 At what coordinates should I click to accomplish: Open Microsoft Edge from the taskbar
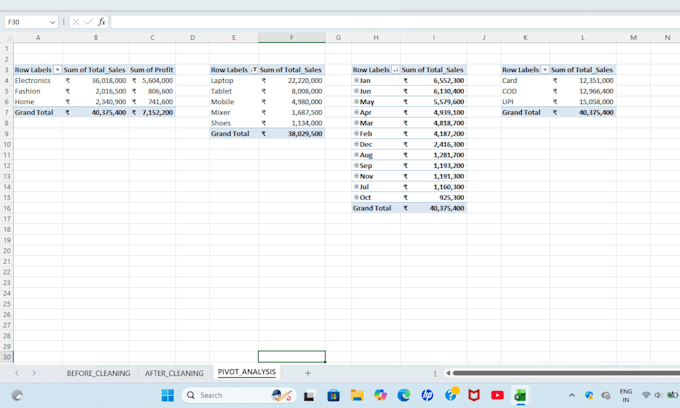click(404, 395)
